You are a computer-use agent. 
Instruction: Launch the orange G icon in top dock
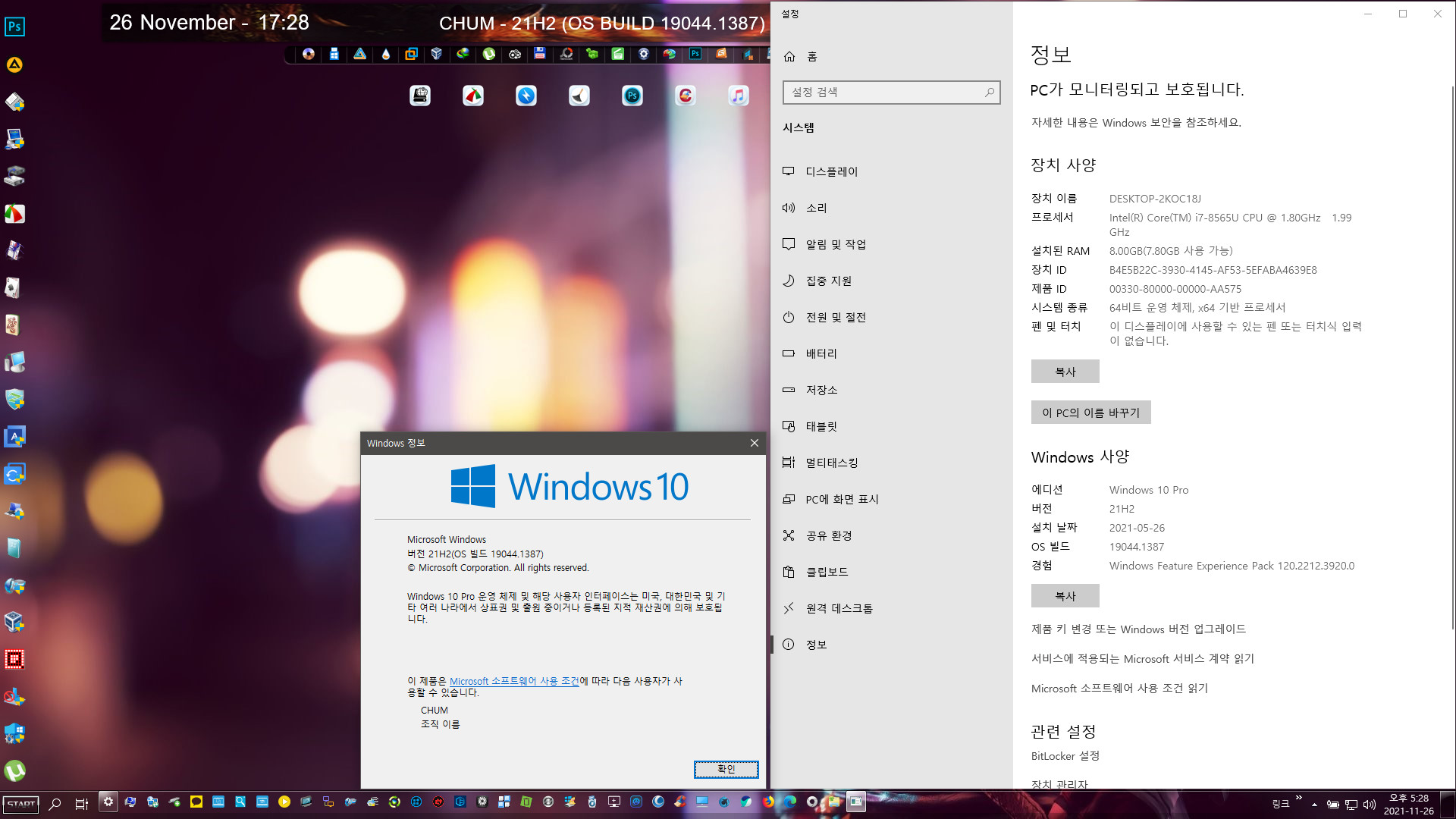(721, 54)
